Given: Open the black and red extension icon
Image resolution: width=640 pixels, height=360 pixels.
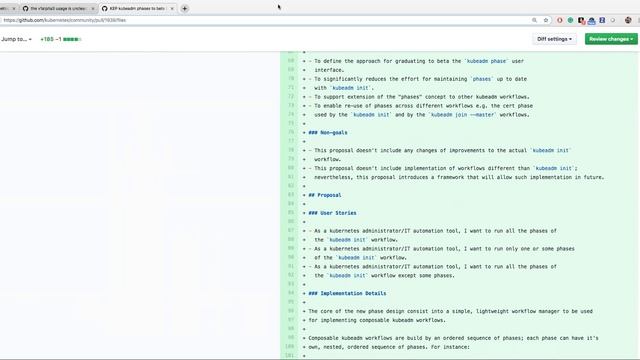Looking at the screenshot, I should [581, 20].
